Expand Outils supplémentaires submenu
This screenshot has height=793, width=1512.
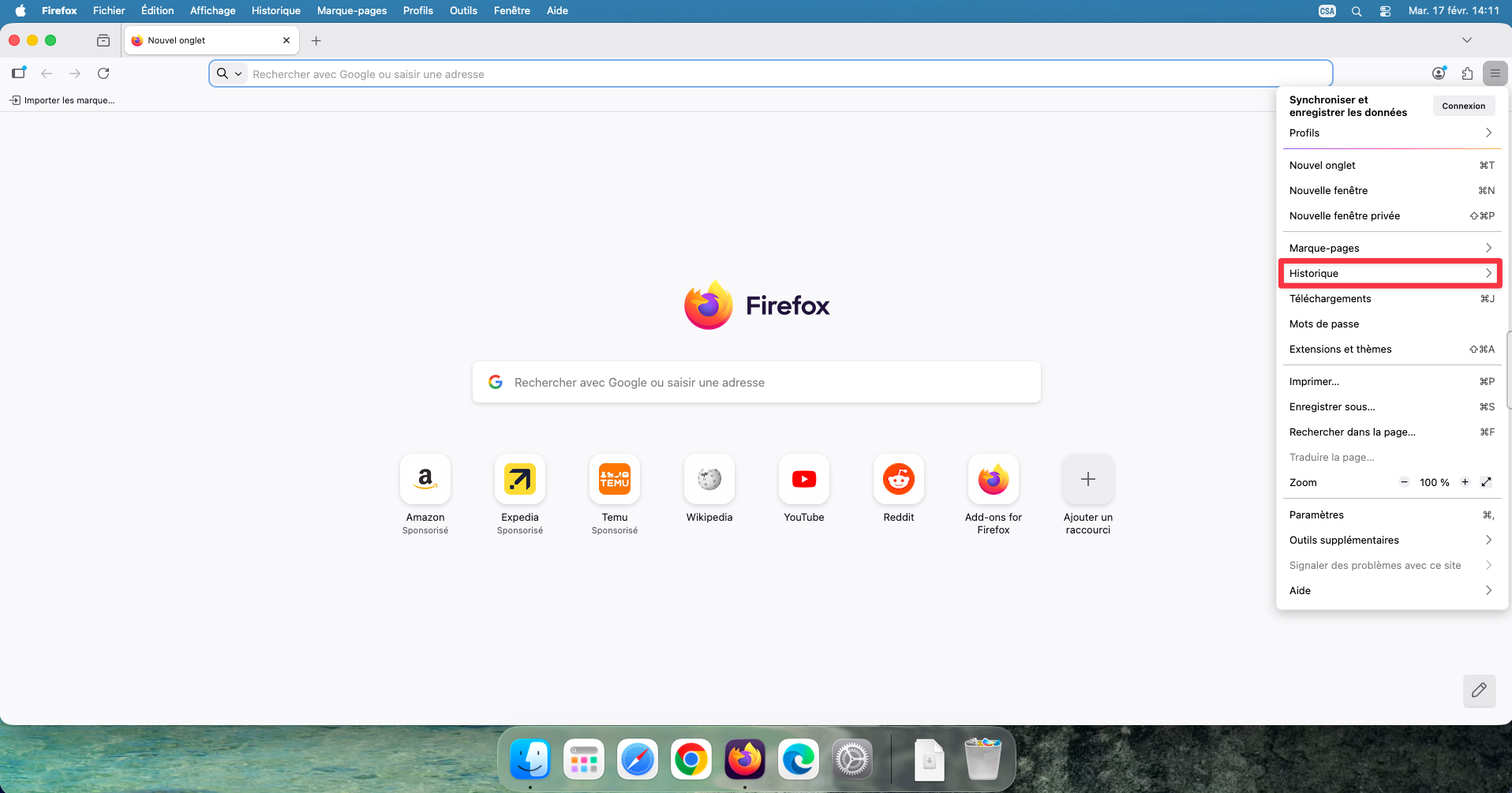(1392, 540)
